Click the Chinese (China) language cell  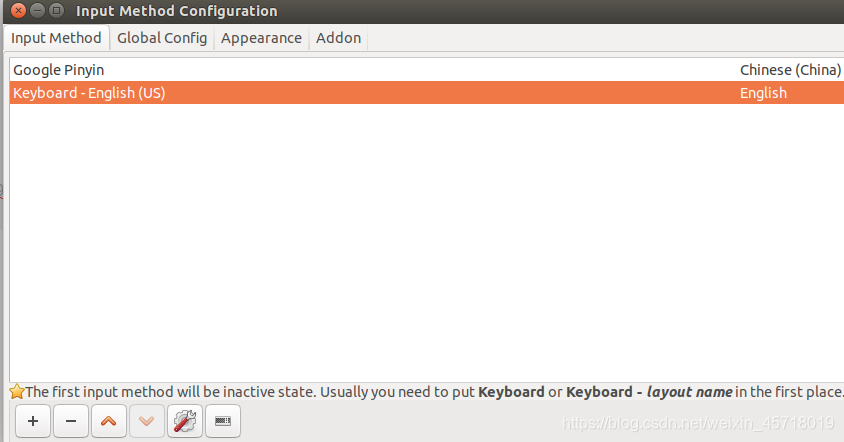(790, 70)
